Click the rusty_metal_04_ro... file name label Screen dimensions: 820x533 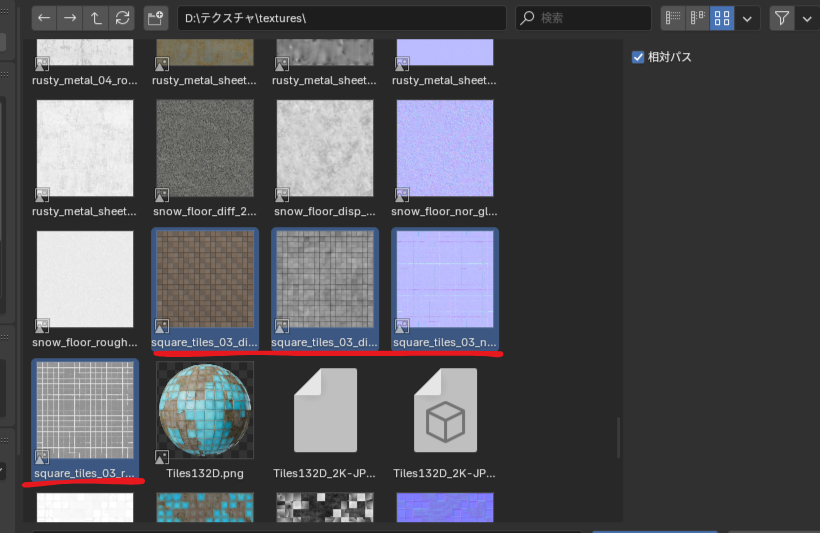click(x=85, y=80)
